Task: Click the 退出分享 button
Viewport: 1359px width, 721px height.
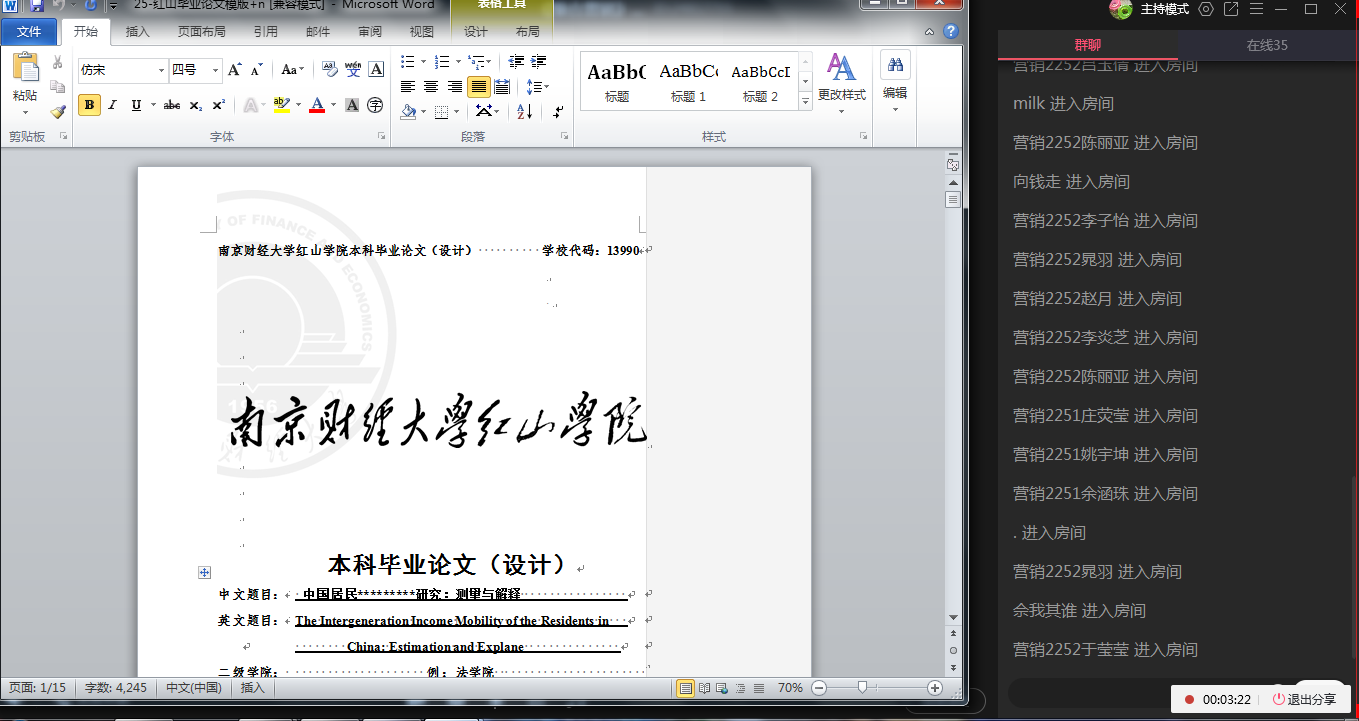Action: coord(1304,699)
